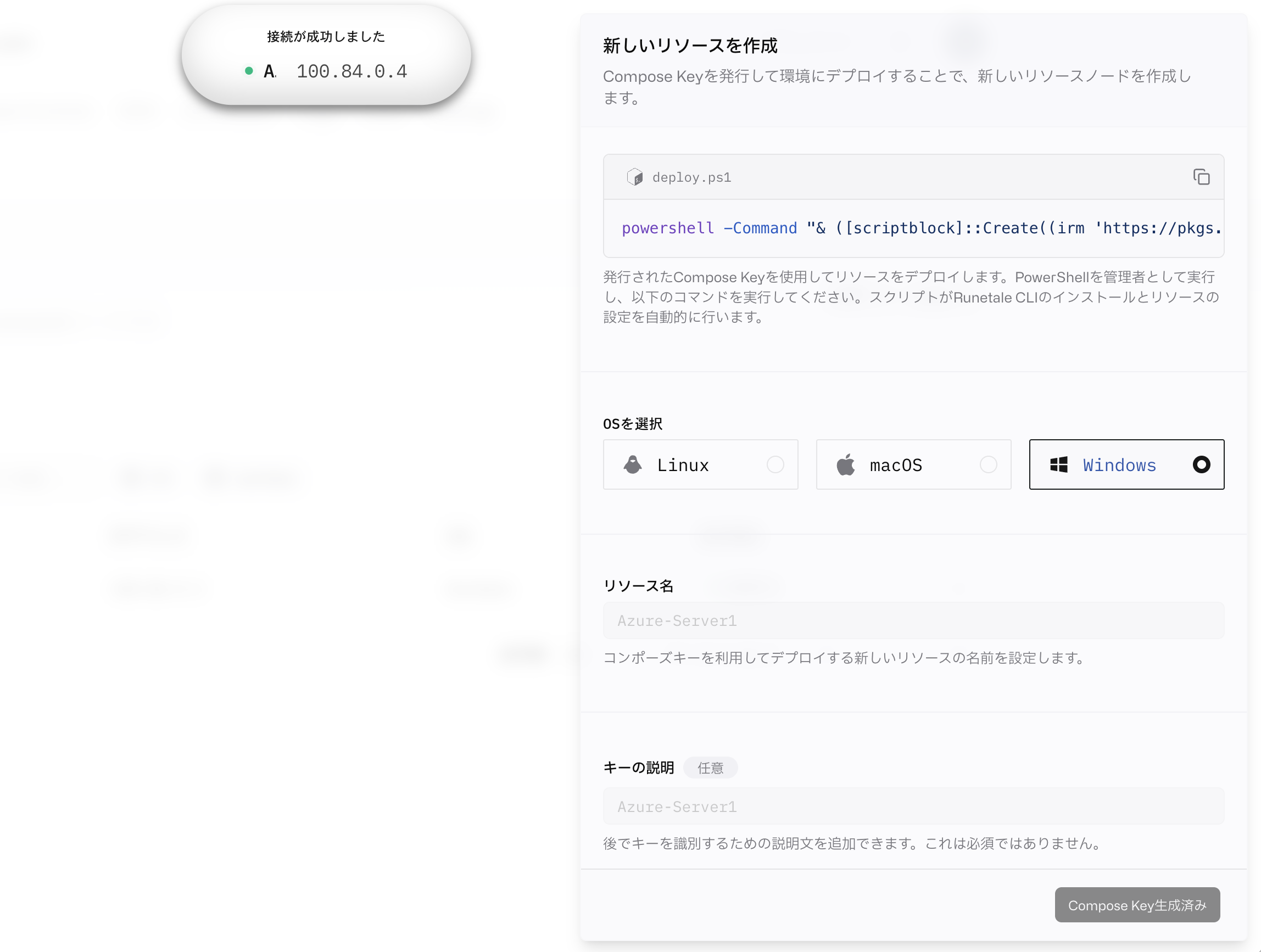Click the deploy.ps1 filename label
The image size is (1261, 952).
691,178
